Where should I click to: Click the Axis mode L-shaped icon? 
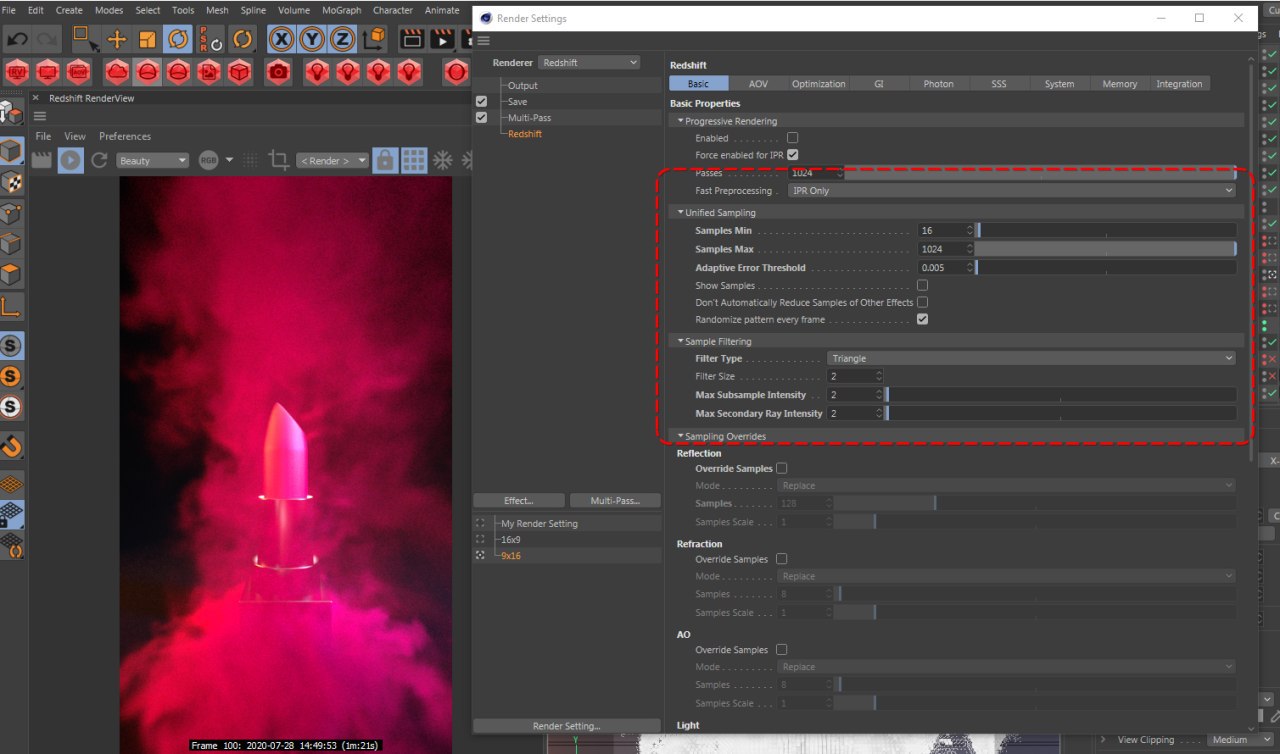click(12, 306)
